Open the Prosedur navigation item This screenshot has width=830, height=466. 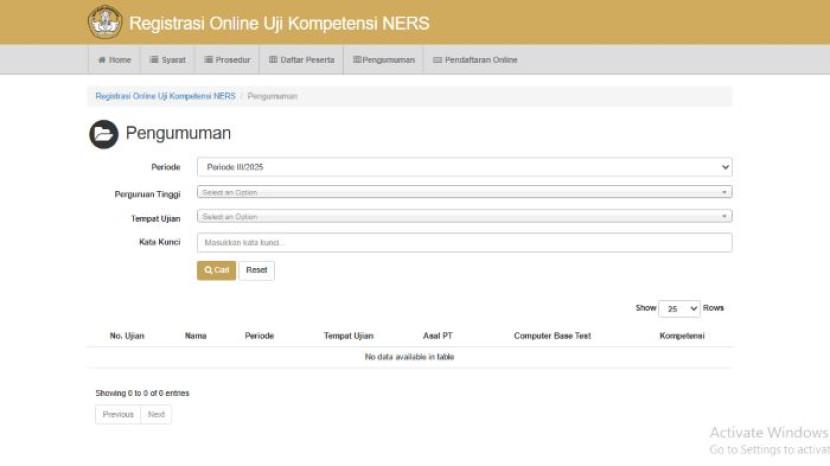(x=227, y=60)
